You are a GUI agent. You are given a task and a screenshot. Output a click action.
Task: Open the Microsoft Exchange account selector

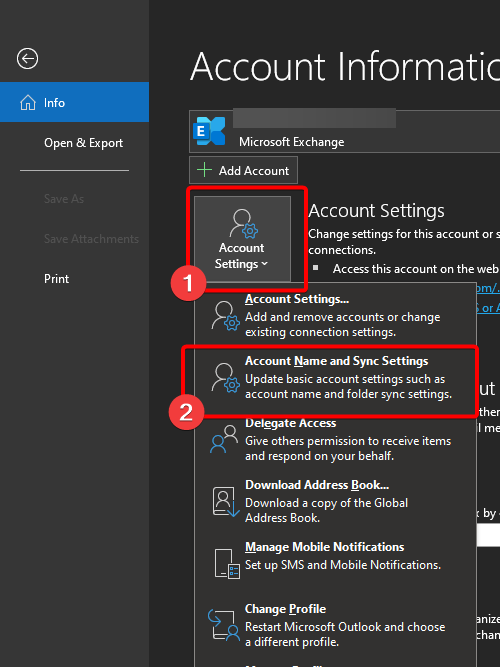click(x=345, y=131)
